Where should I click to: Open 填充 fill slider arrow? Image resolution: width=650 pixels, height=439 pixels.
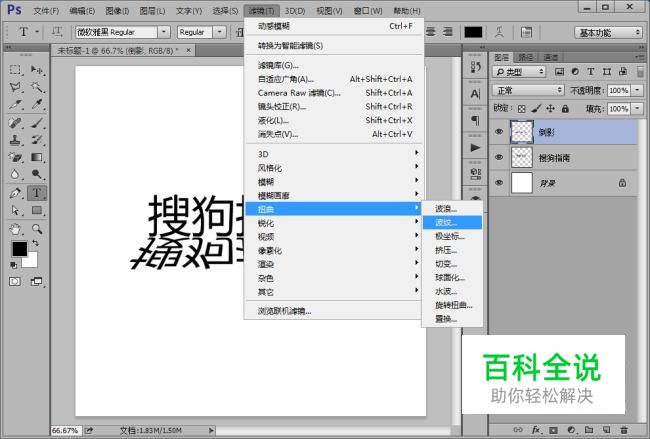[637, 109]
